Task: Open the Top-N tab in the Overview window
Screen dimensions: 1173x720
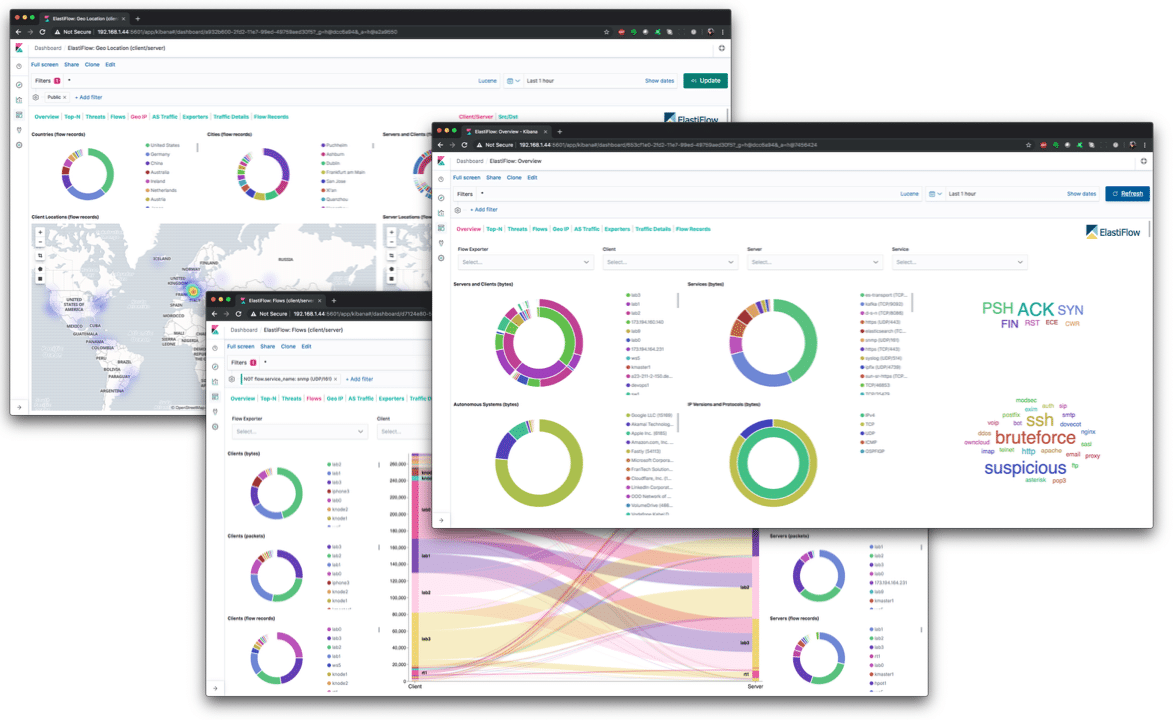Action: pos(494,229)
